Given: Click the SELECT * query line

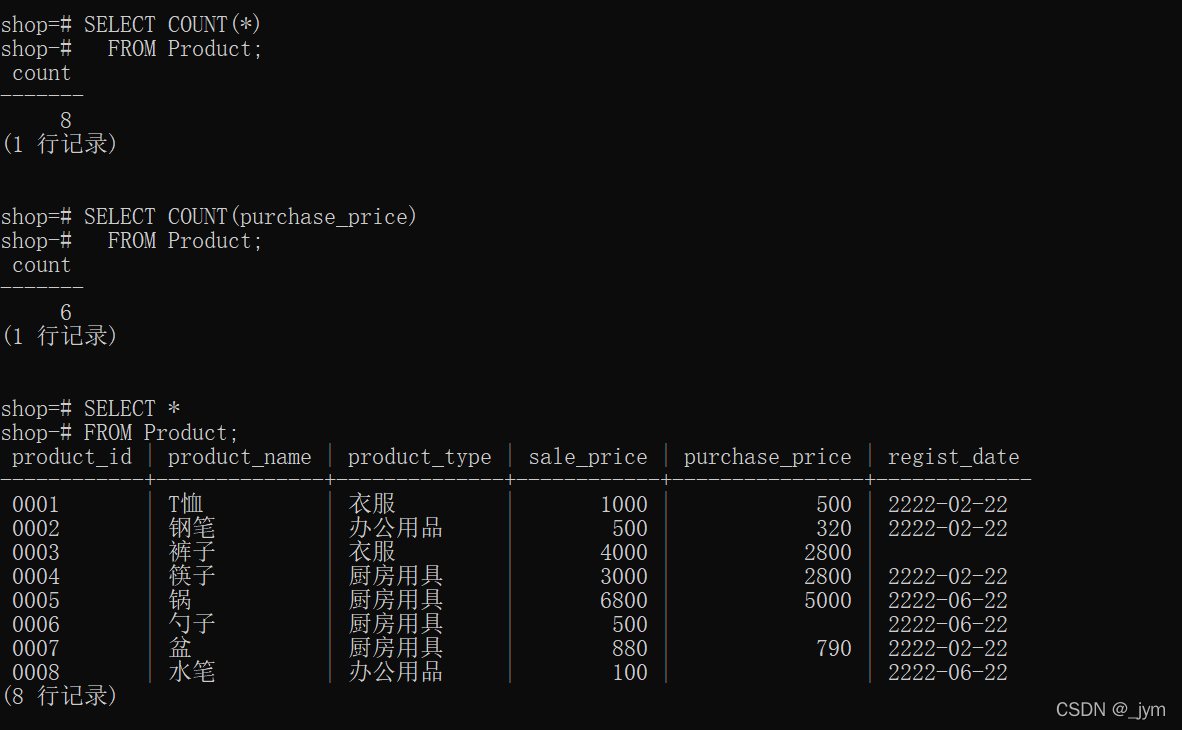Looking at the screenshot, I should pyautogui.click(x=131, y=408).
